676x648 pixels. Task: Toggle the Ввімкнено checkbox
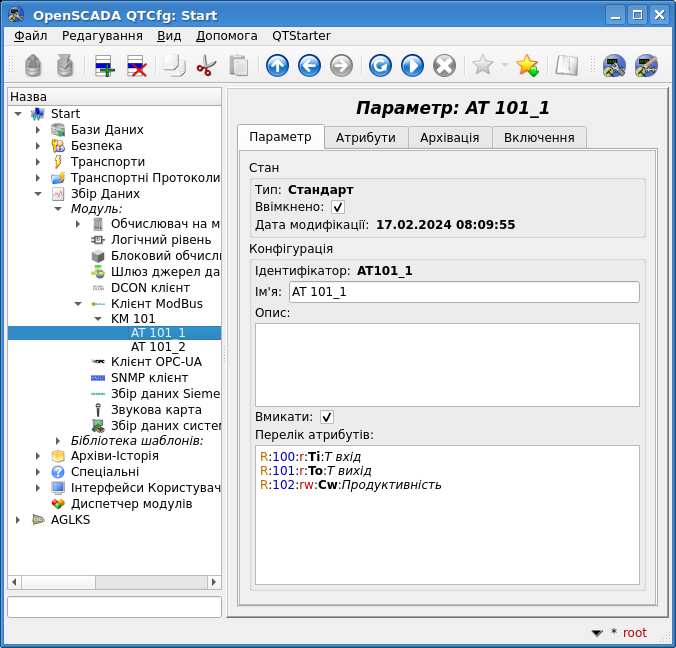point(338,207)
